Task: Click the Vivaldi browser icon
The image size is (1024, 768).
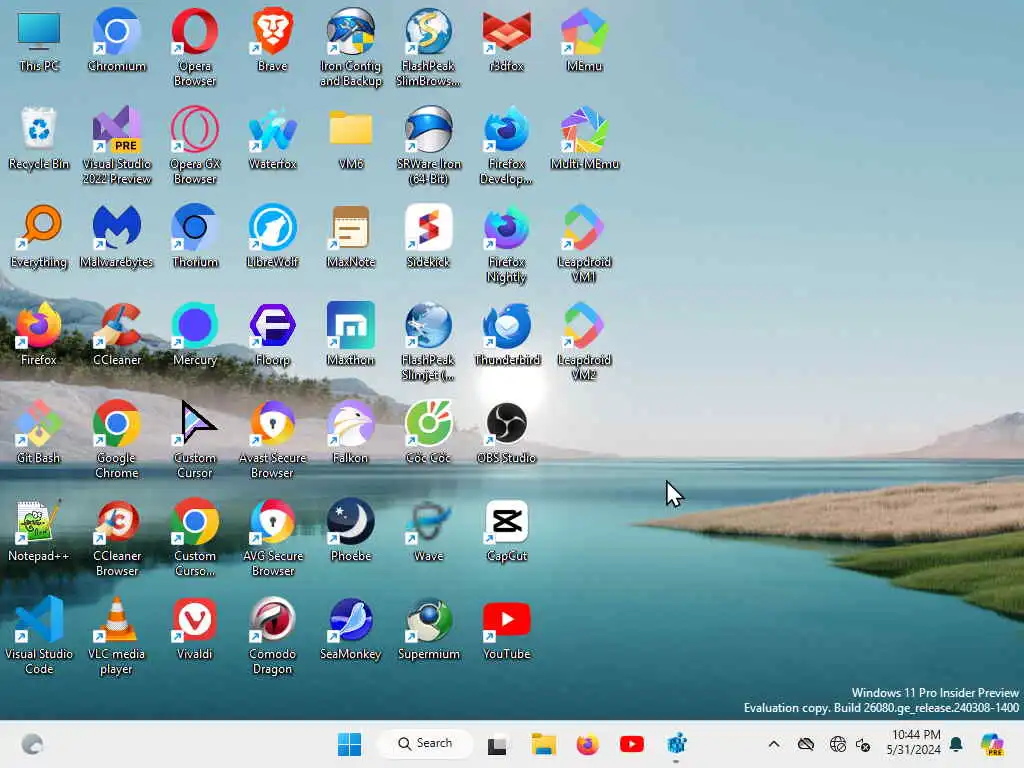Action: (195, 628)
